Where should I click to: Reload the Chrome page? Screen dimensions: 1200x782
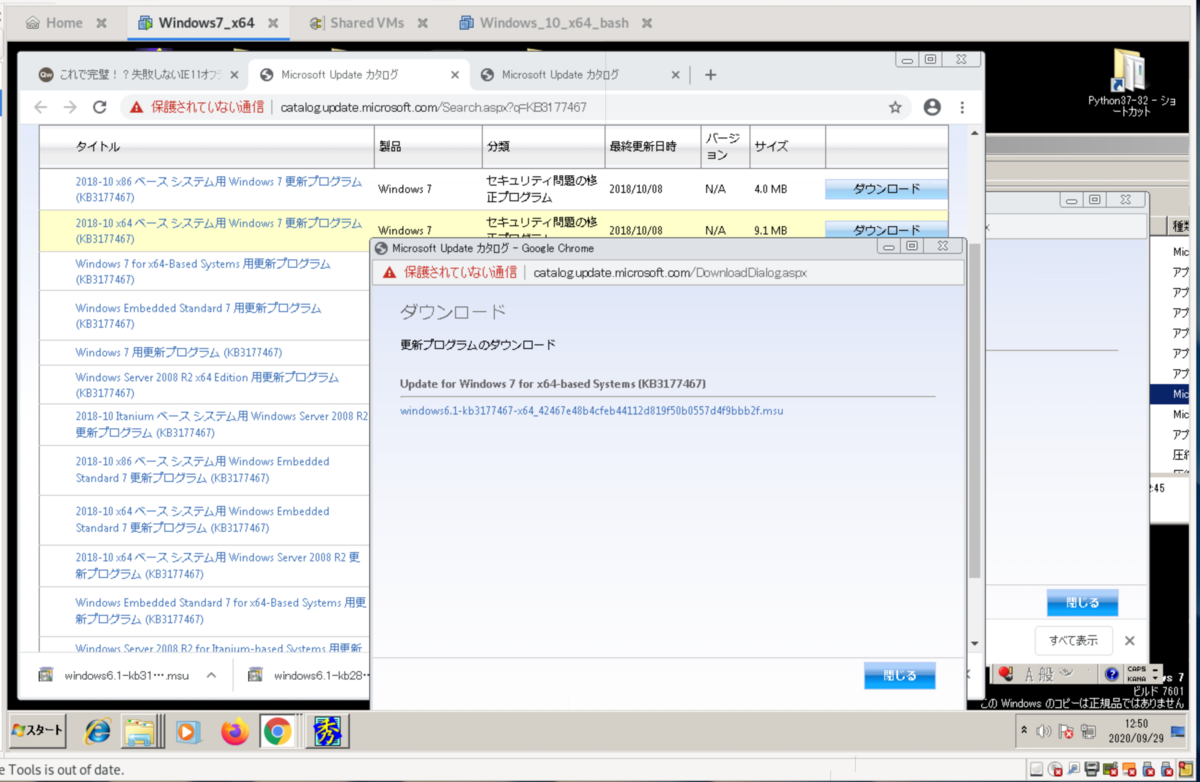click(99, 107)
